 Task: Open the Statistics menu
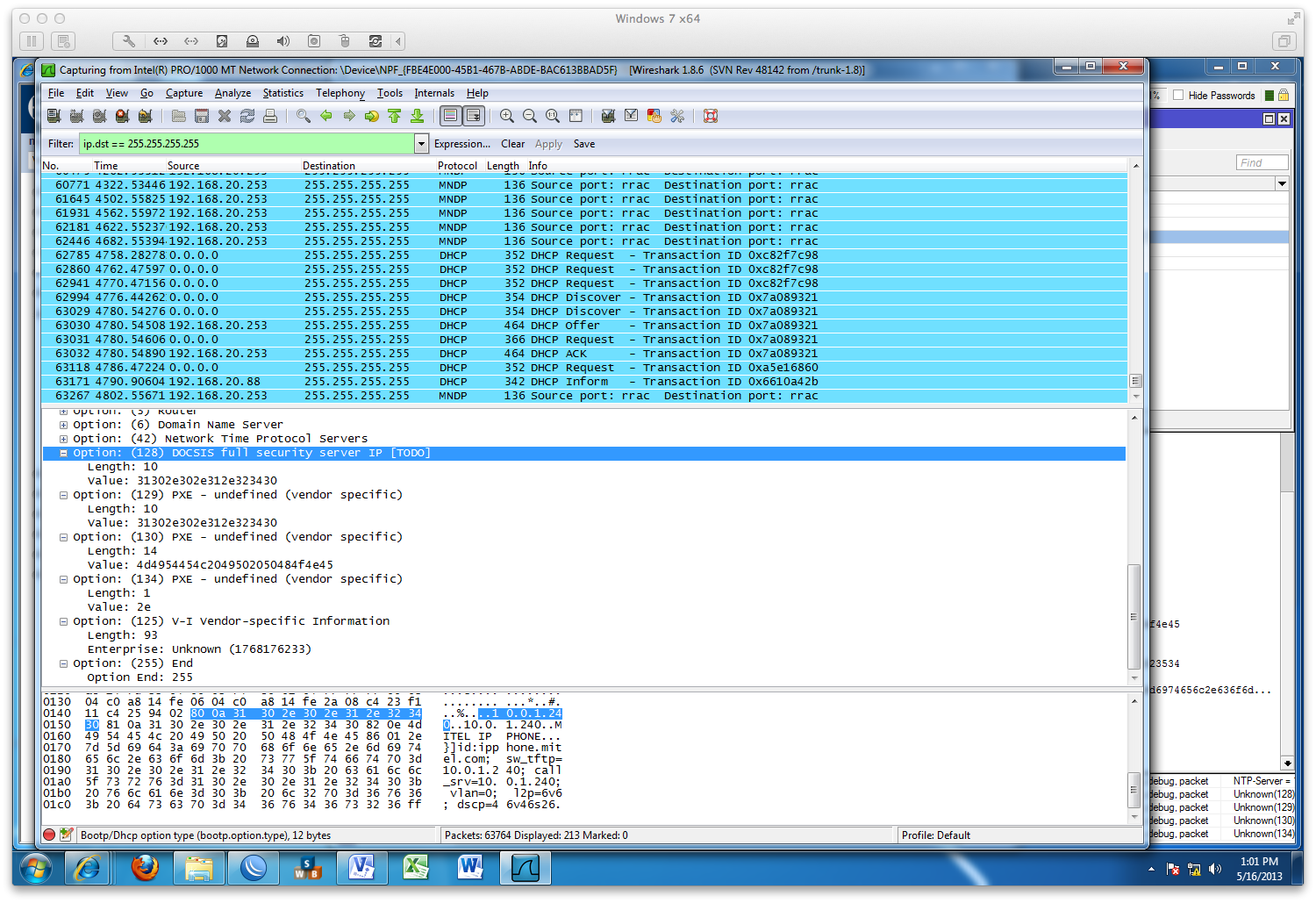tap(283, 93)
